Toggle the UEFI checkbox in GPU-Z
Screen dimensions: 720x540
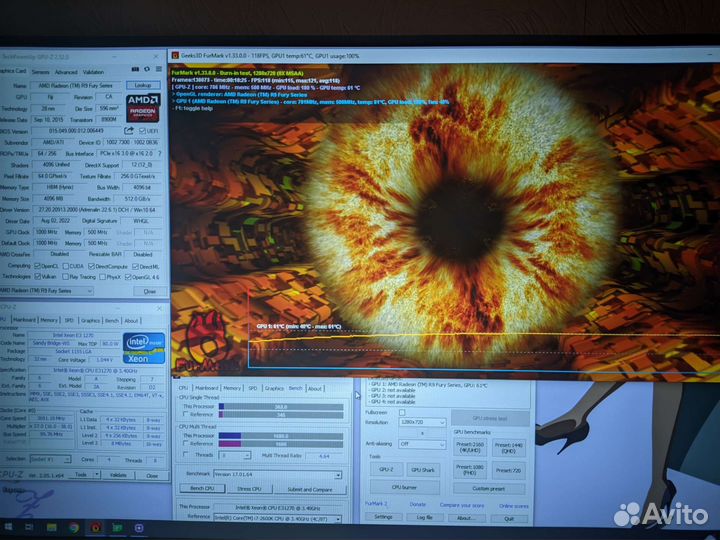click(143, 130)
